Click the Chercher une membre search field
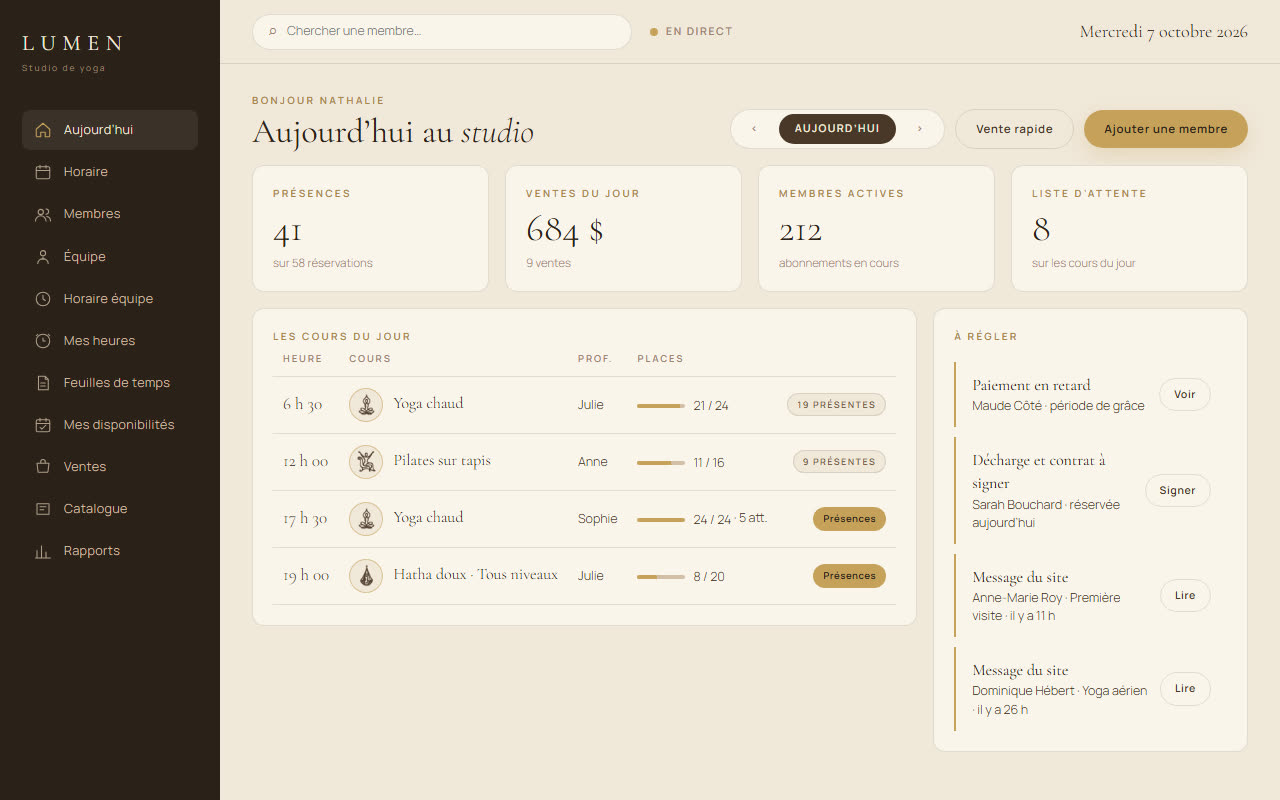The height and width of the screenshot is (800, 1280). [442, 32]
